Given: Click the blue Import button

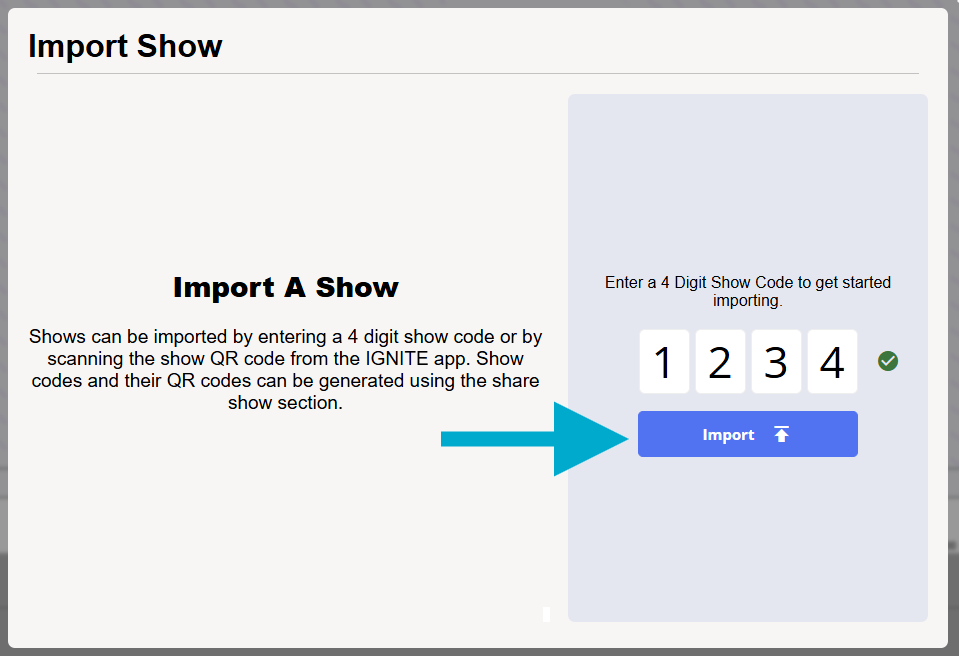Looking at the screenshot, I should coord(747,434).
